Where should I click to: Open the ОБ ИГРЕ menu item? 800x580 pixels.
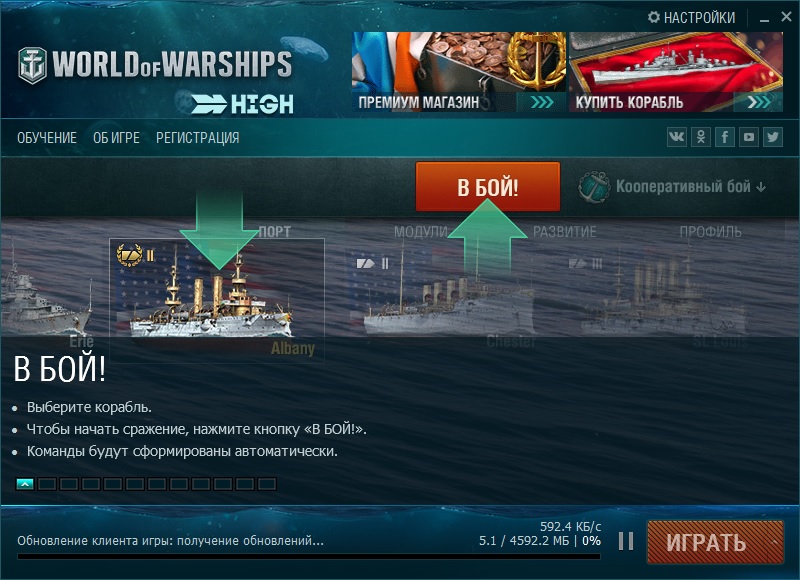(116, 138)
